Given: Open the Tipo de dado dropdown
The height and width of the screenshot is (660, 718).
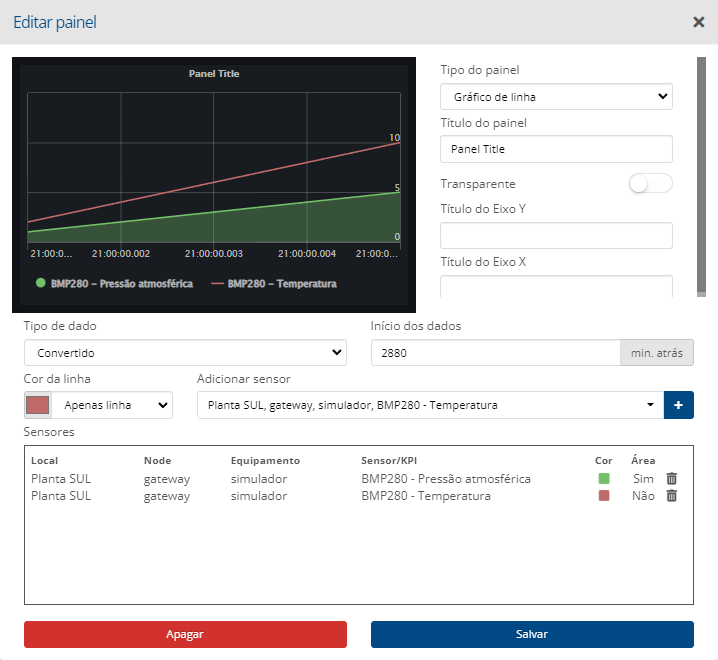Looking at the screenshot, I should [x=185, y=353].
